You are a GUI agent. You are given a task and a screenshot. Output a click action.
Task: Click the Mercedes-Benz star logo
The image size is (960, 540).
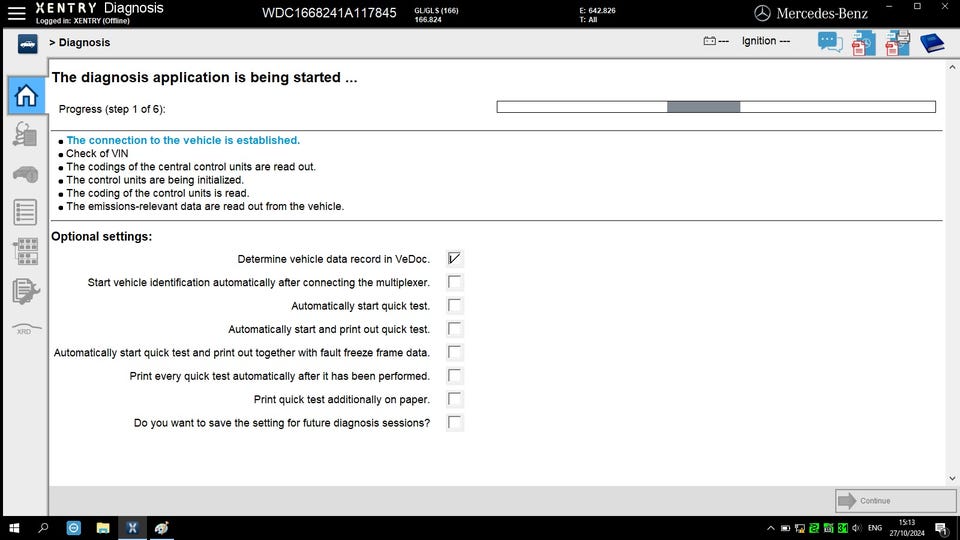coord(762,13)
